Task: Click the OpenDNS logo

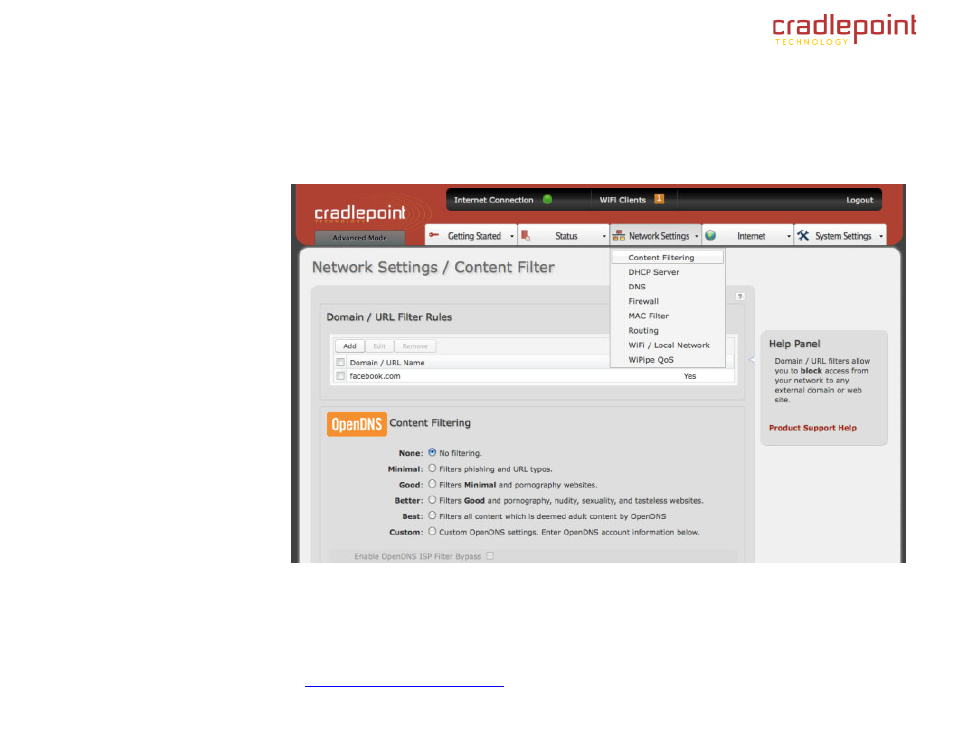Action: point(357,424)
